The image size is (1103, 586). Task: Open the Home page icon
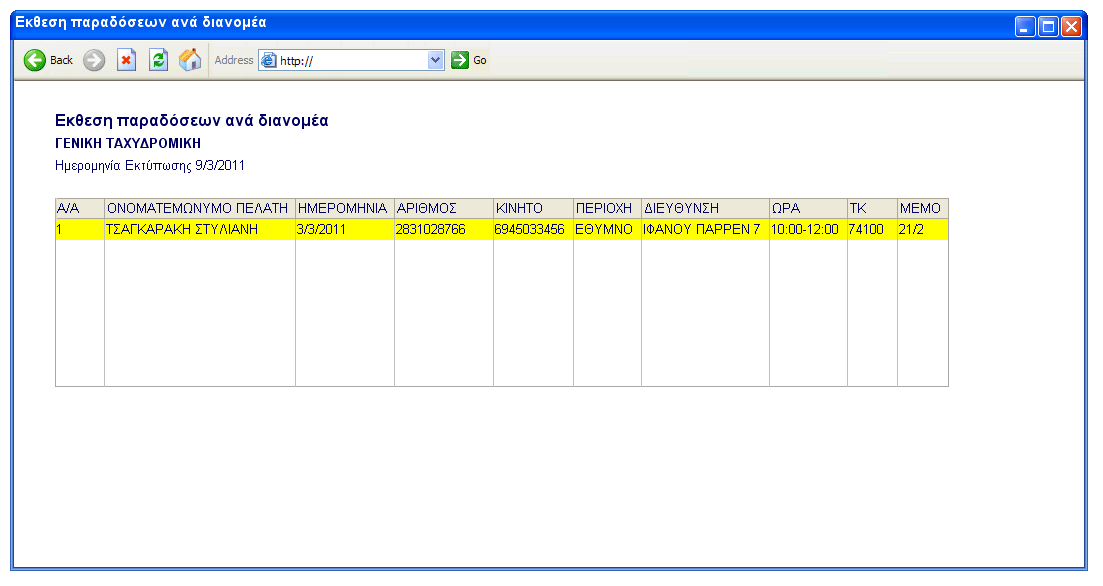(x=190, y=60)
